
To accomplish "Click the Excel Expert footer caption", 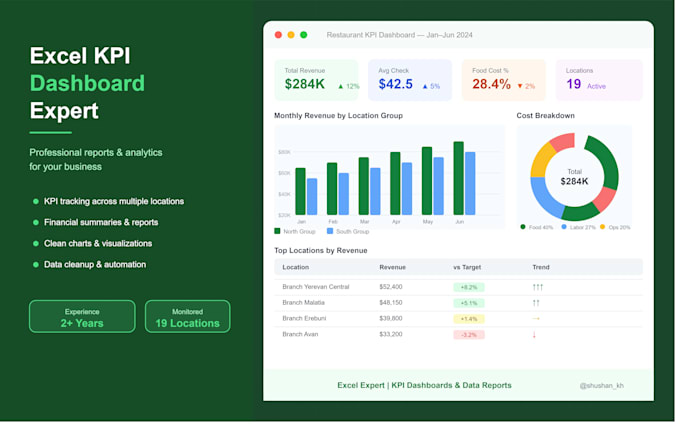I will pyautogui.click(x=424, y=385).
